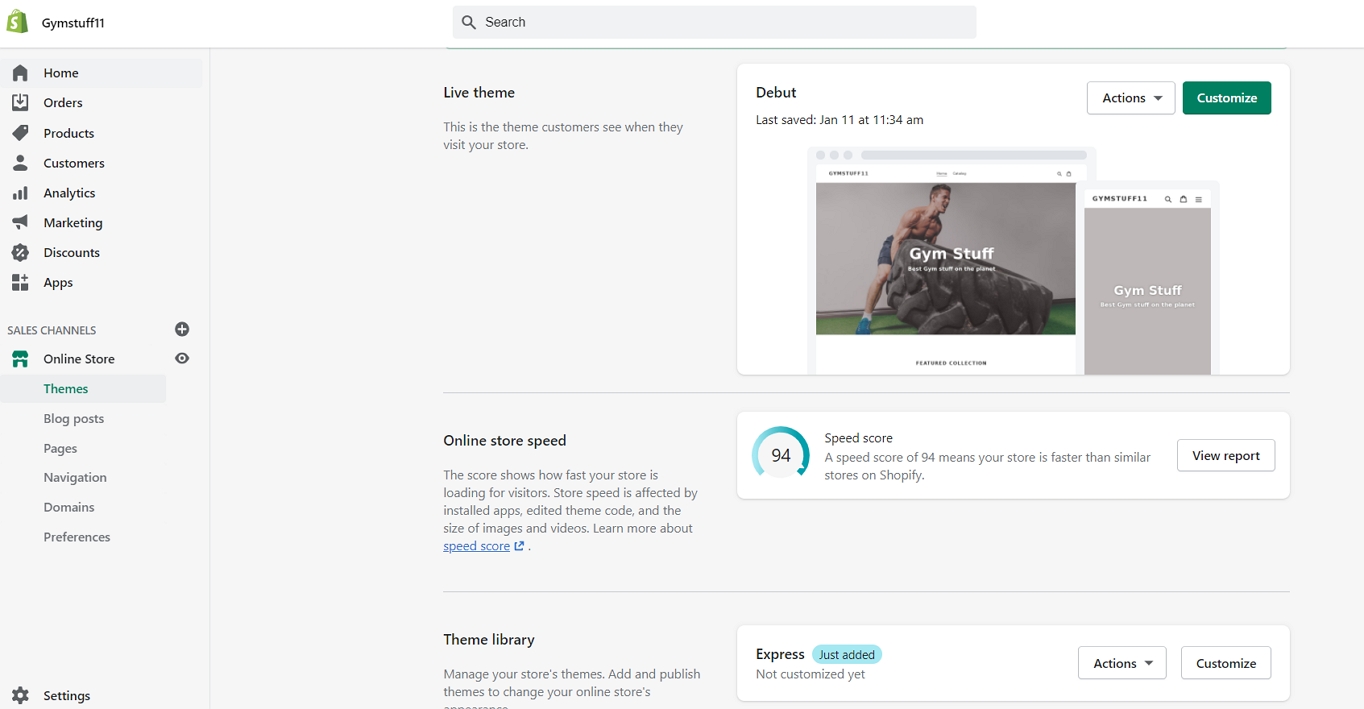Open Home via the house icon
The width and height of the screenshot is (1364, 709).
(x=20, y=73)
